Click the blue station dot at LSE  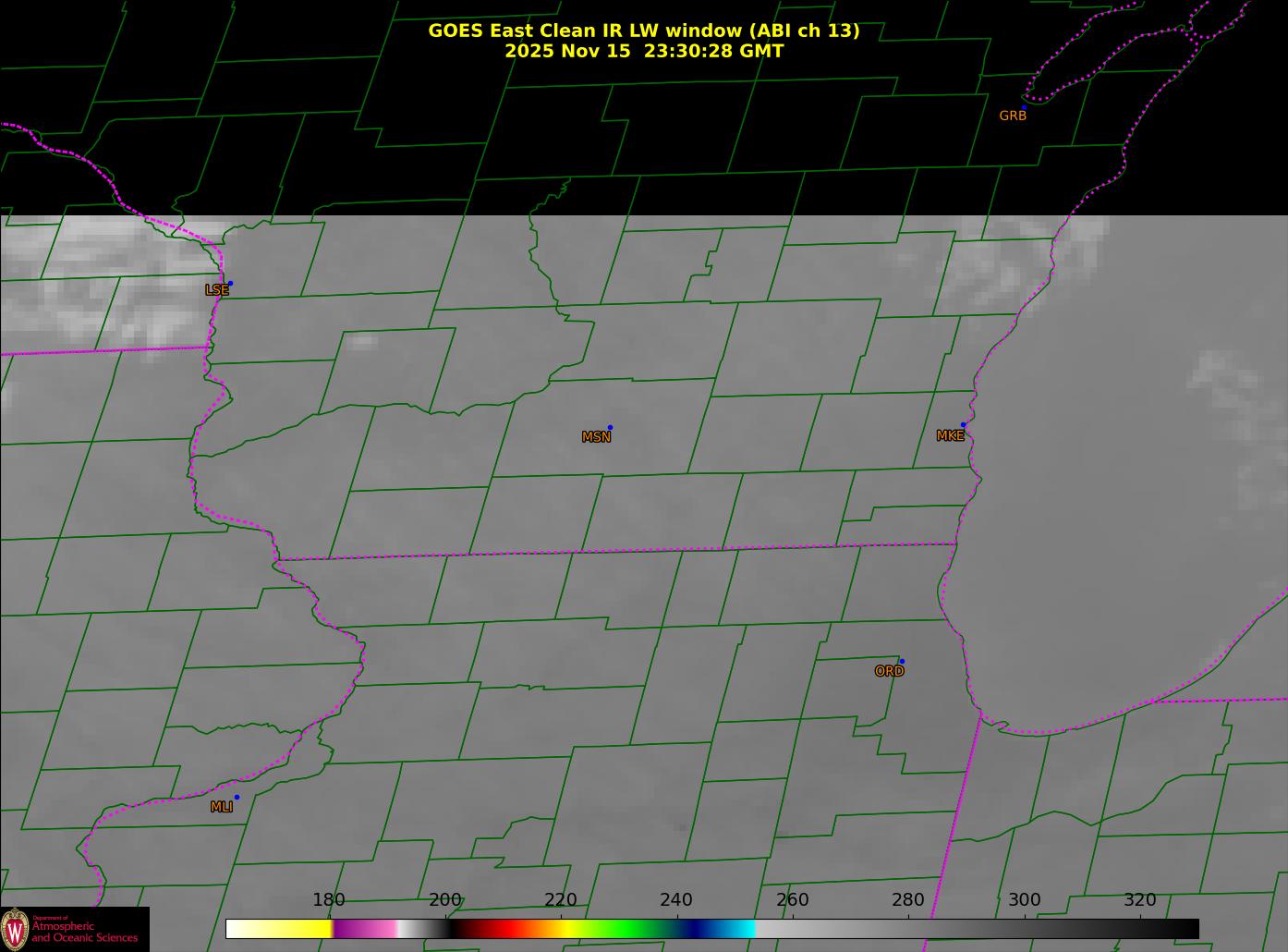(230, 284)
